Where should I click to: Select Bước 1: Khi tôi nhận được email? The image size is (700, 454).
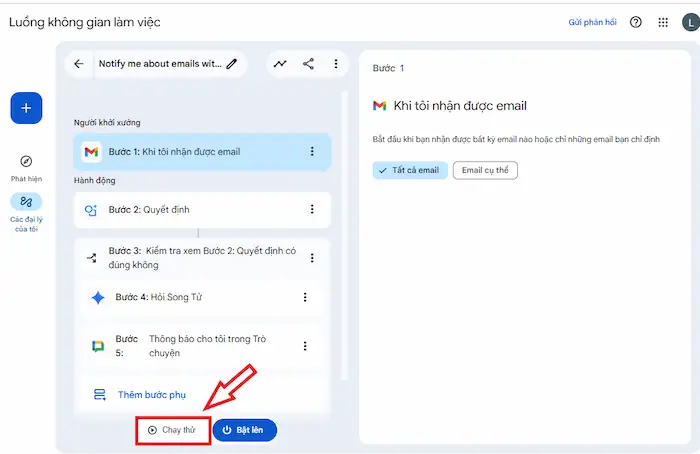(x=202, y=152)
